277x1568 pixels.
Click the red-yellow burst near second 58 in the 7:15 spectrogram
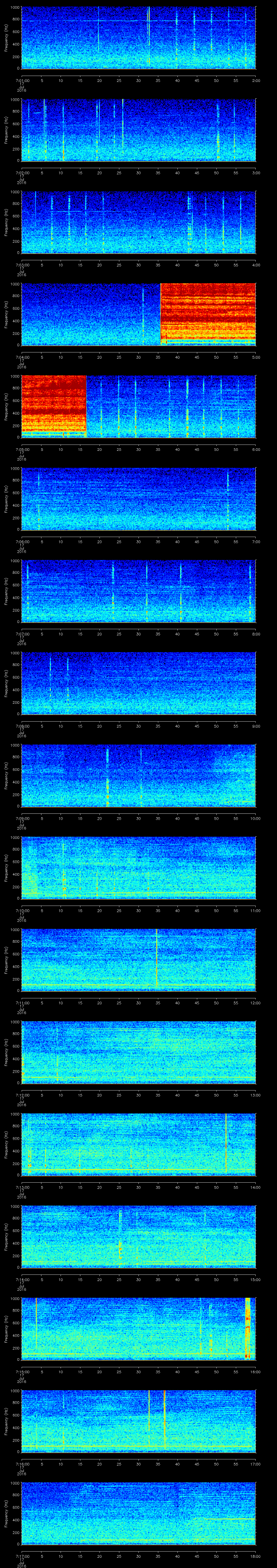click(248, 1329)
